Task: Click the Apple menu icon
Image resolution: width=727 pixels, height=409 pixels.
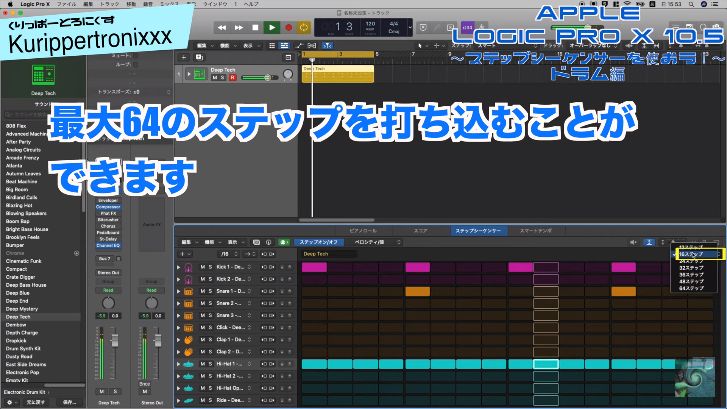Action: (x=10, y=4)
